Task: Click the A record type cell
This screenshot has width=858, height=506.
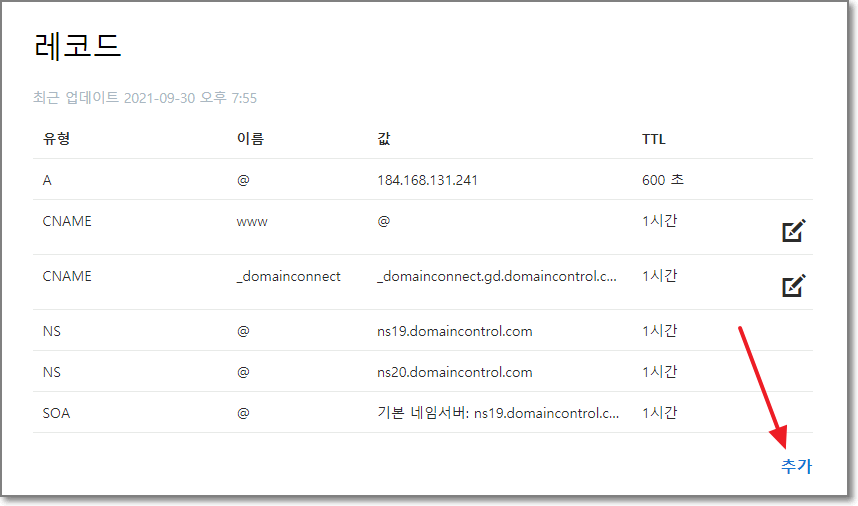Action: point(47,180)
